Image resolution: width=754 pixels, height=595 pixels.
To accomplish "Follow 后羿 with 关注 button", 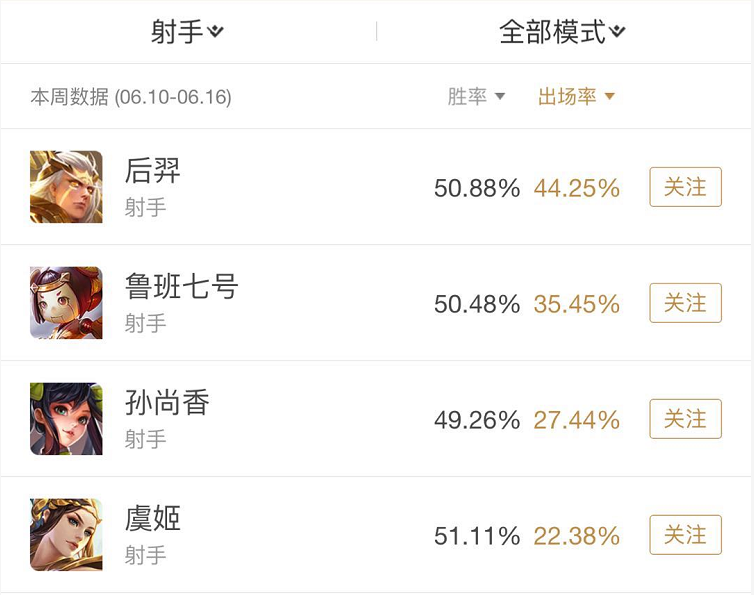I will [x=685, y=187].
